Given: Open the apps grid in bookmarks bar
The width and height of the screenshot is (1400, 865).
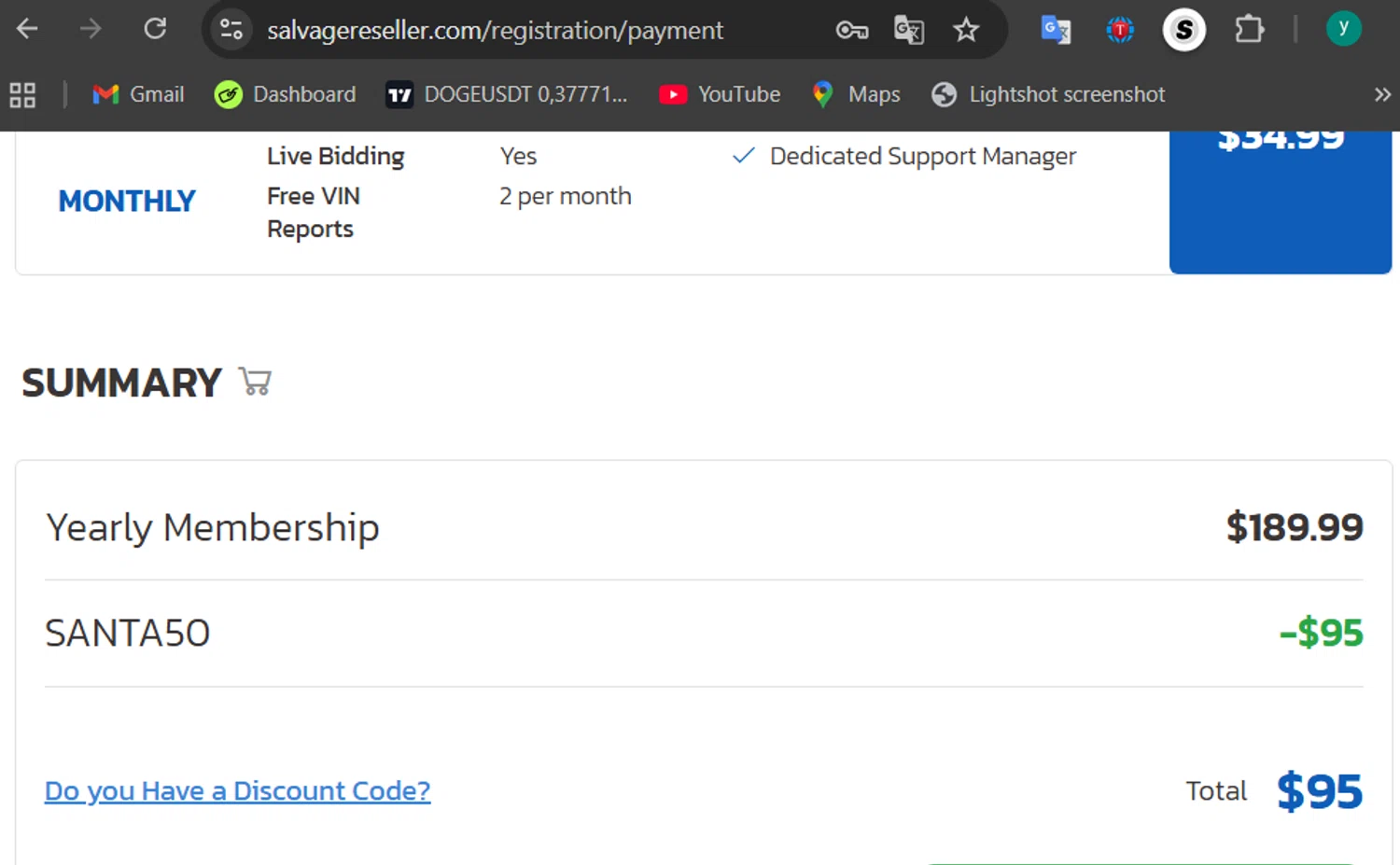Looking at the screenshot, I should [x=22, y=94].
